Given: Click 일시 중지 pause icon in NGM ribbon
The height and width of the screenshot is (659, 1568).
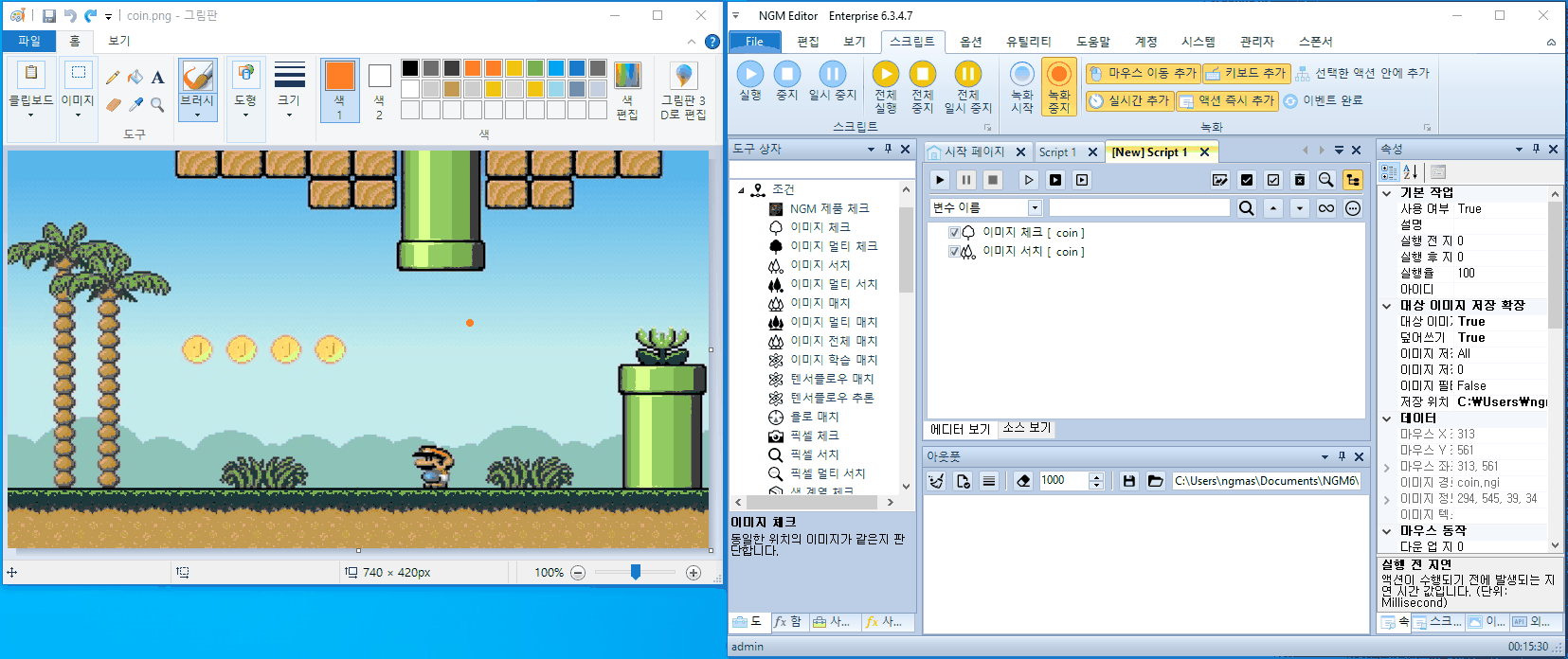Looking at the screenshot, I should 832,74.
